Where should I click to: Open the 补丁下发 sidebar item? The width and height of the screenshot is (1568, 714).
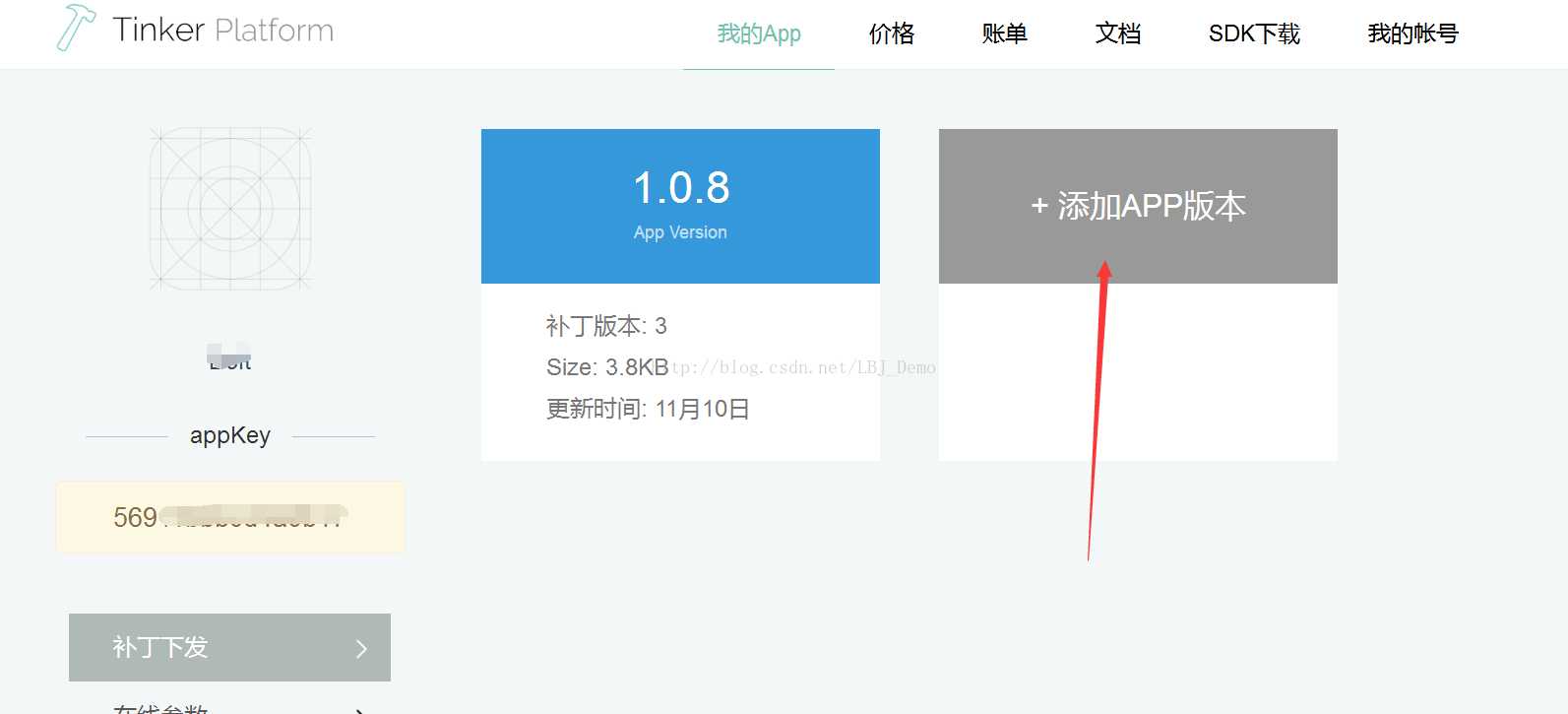tap(229, 647)
